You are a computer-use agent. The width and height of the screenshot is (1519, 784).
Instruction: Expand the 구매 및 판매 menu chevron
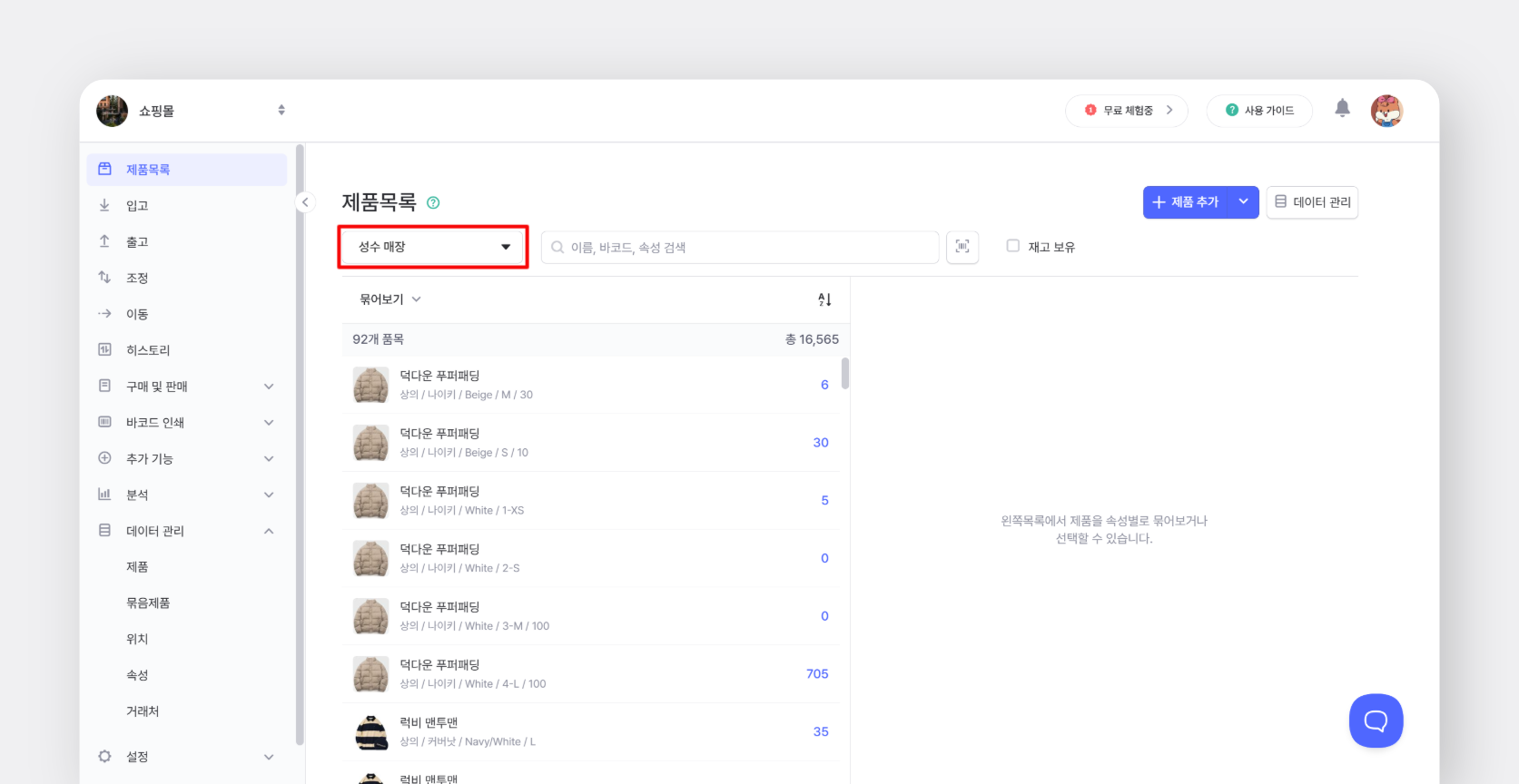pyautogui.click(x=269, y=387)
